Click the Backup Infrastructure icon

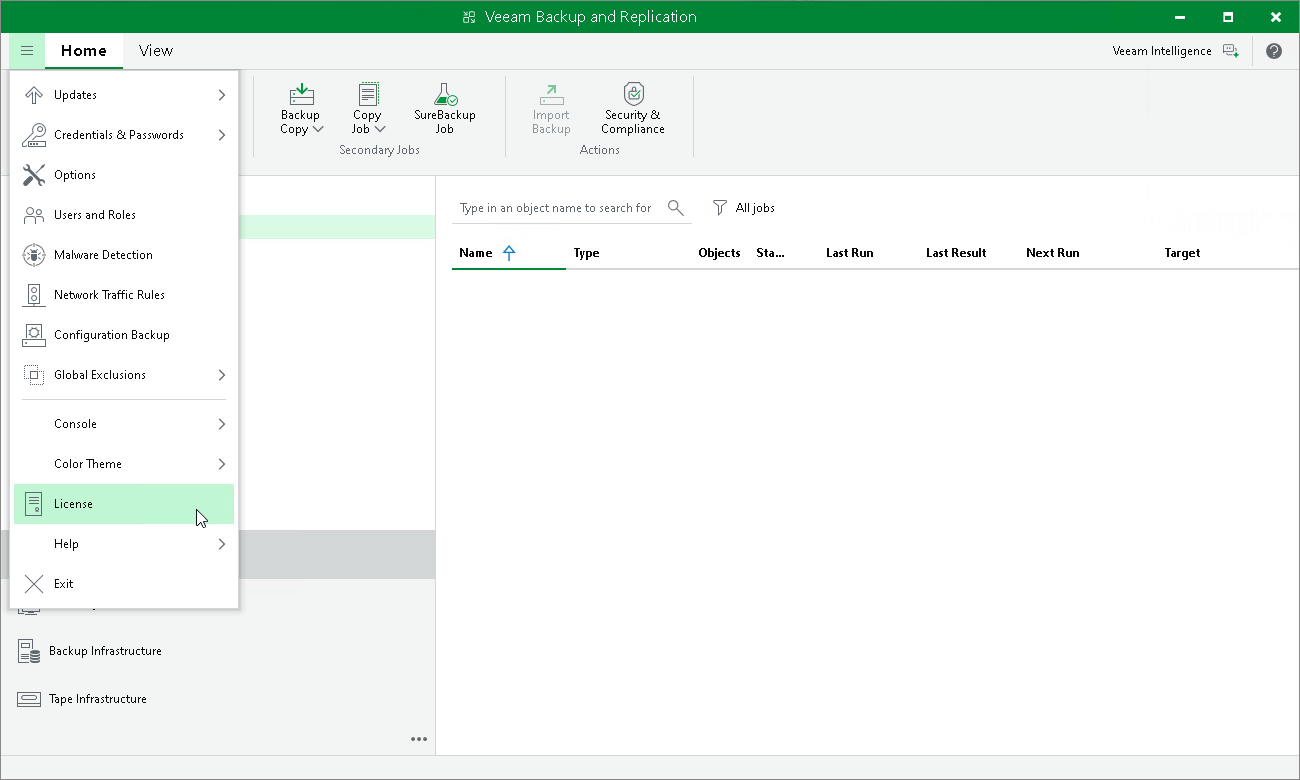[29, 651]
